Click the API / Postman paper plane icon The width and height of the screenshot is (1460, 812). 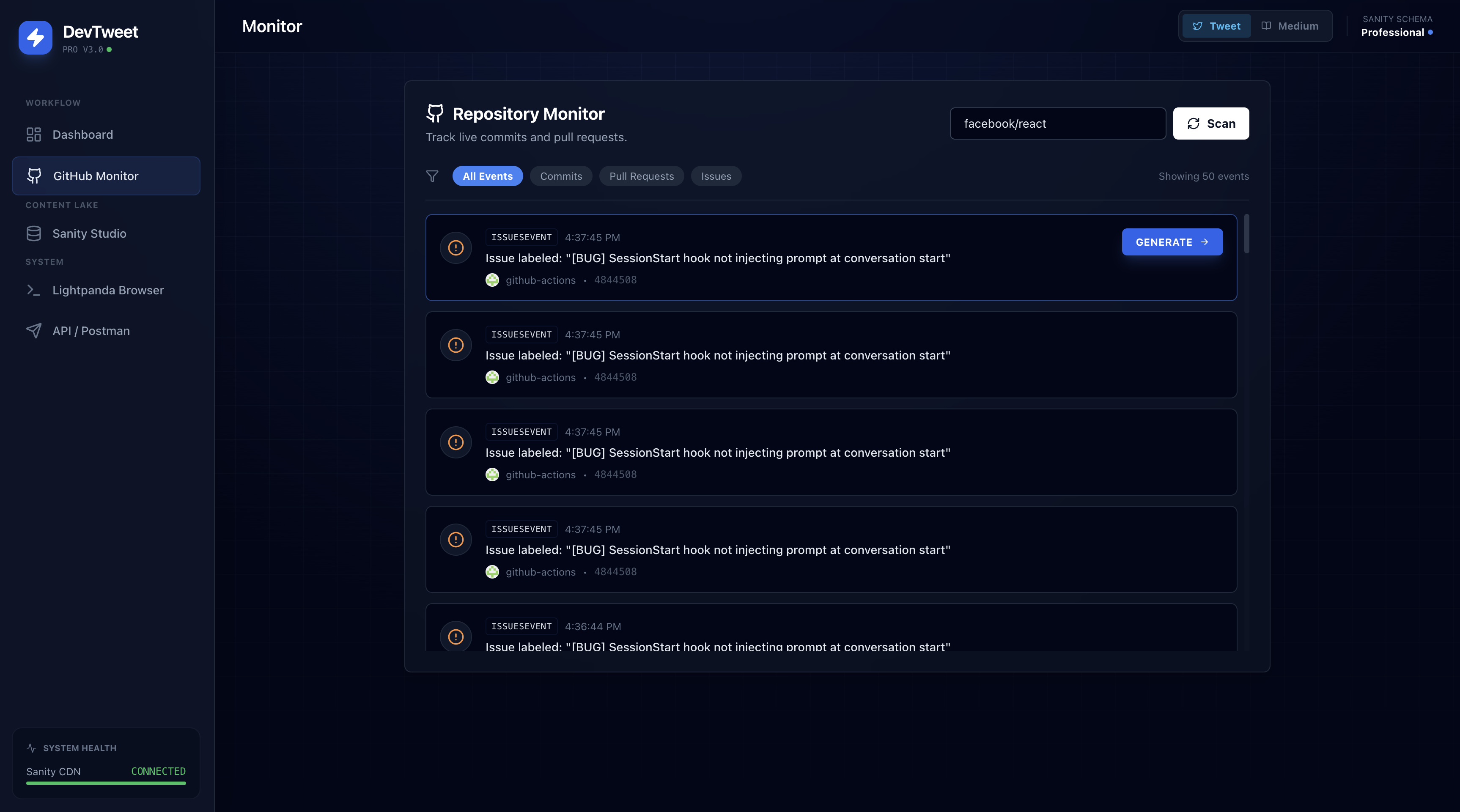(x=33, y=331)
